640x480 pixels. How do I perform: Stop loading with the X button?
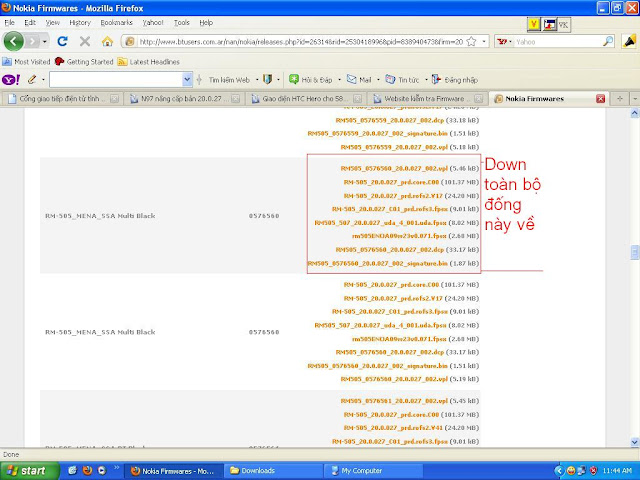coord(85,41)
